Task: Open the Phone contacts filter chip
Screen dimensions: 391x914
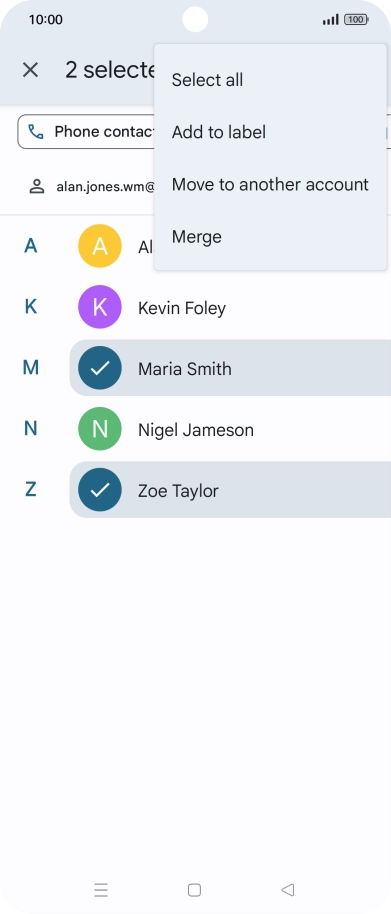Action: [86, 132]
